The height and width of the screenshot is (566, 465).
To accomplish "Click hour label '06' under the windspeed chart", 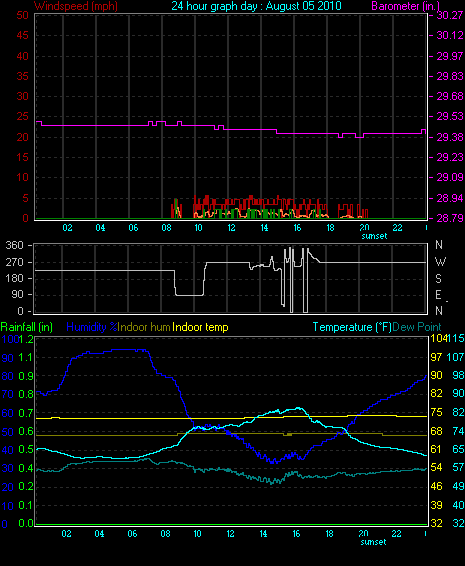I will pos(133,228).
